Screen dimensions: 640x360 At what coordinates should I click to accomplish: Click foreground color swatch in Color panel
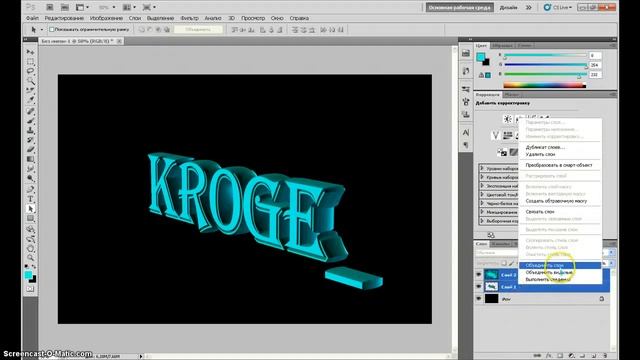tap(481, 57)
